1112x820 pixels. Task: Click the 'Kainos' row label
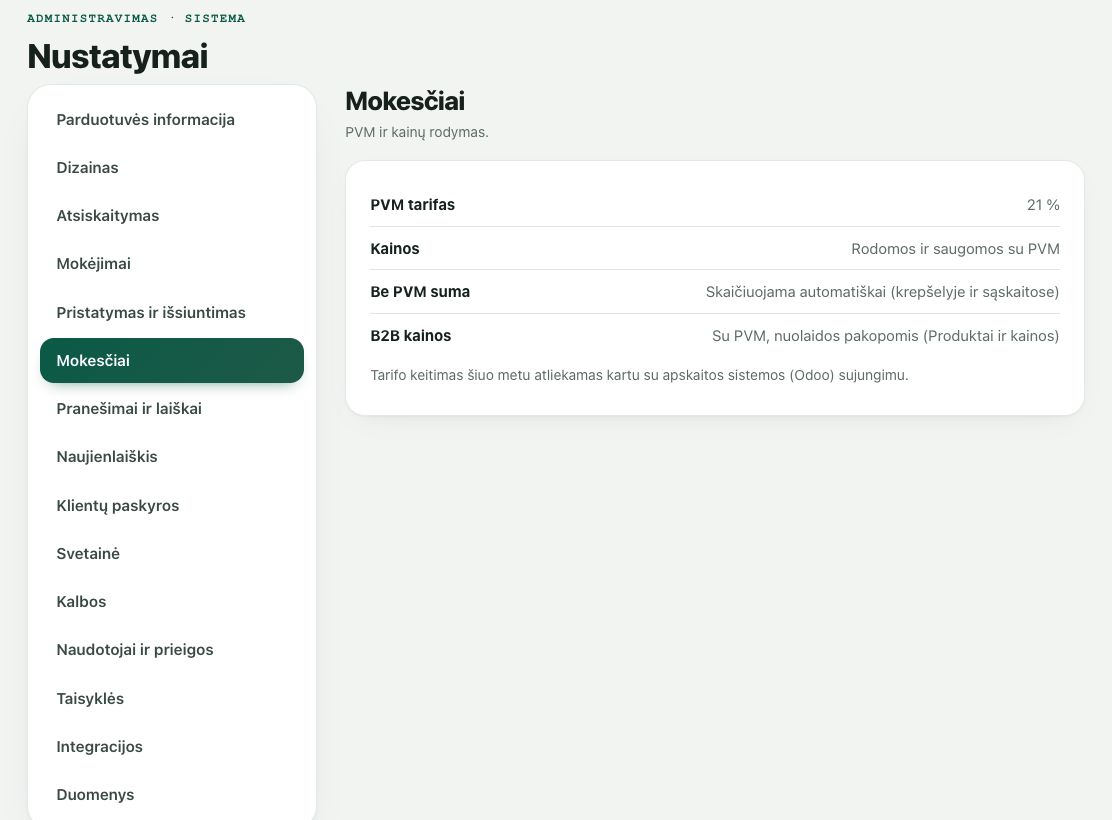click(x=395, y=249)
